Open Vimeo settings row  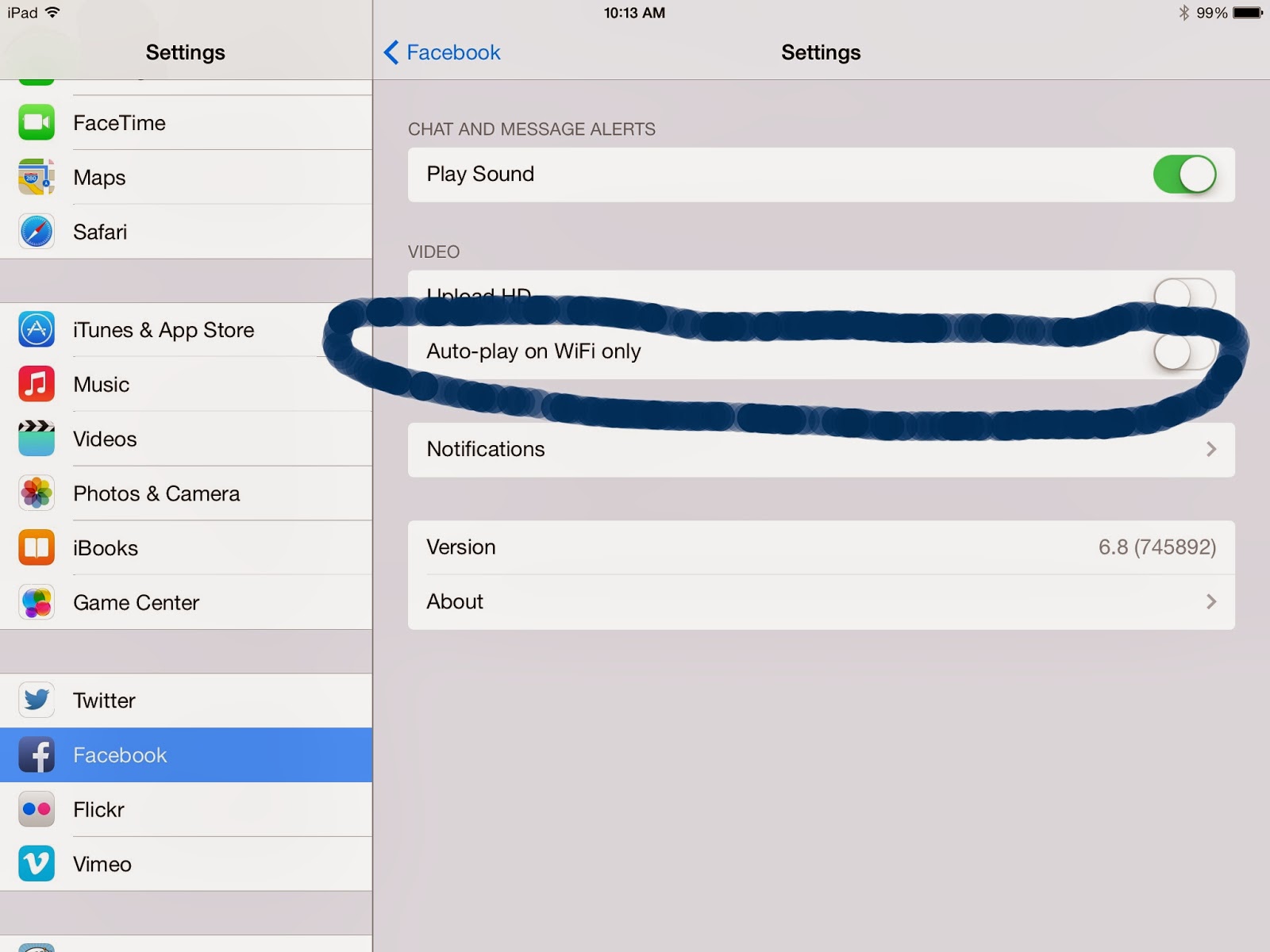(x=186, y=864)
